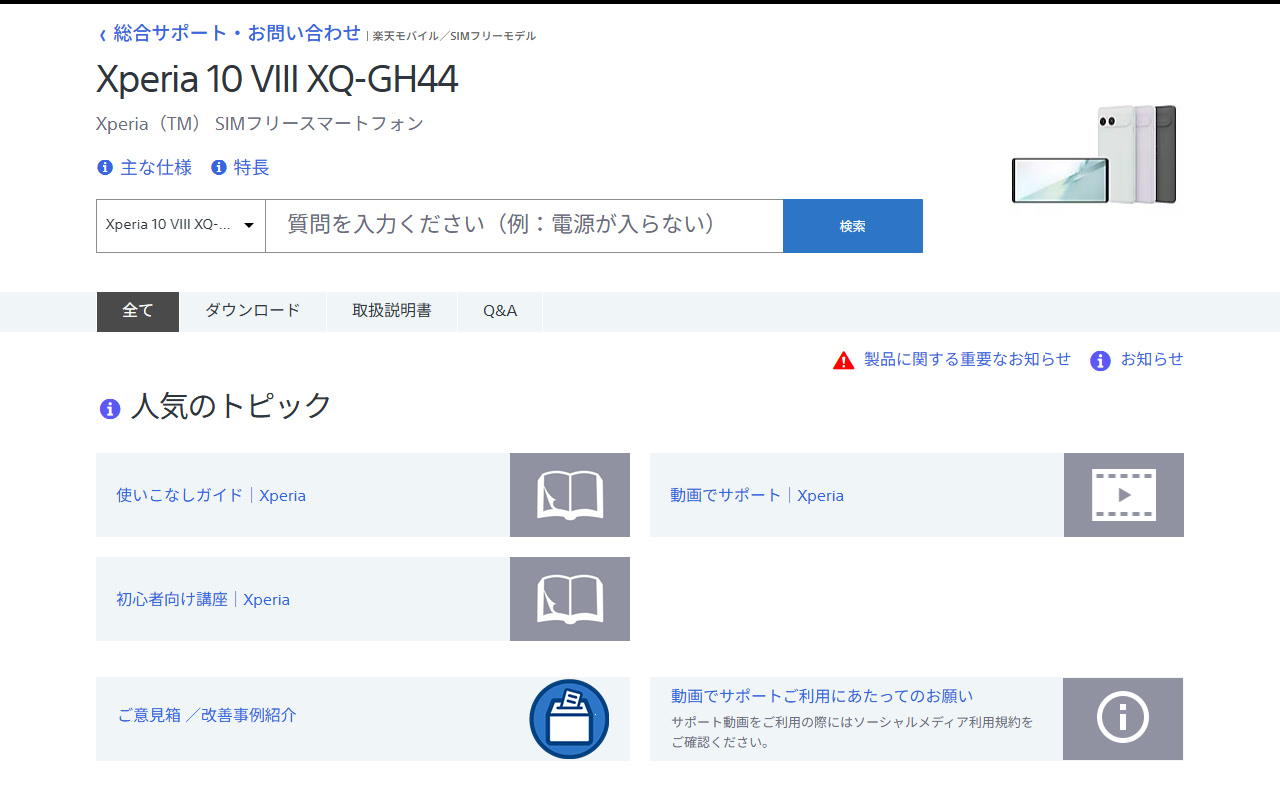1280x800 pixels.
Task: Click the blue ballot box icon for ご意見箱
Action: [x=569, y=719]
